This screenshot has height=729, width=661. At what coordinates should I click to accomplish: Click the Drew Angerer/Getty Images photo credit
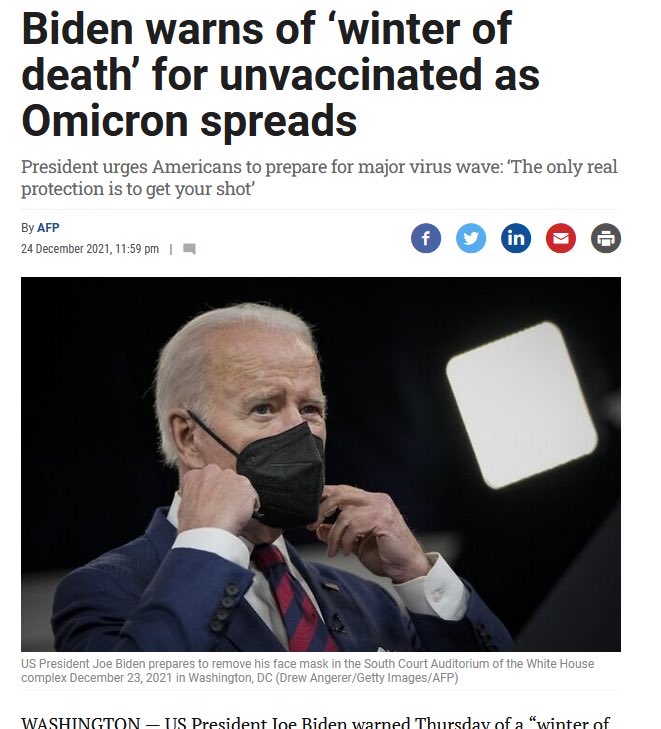coord(367,678)
